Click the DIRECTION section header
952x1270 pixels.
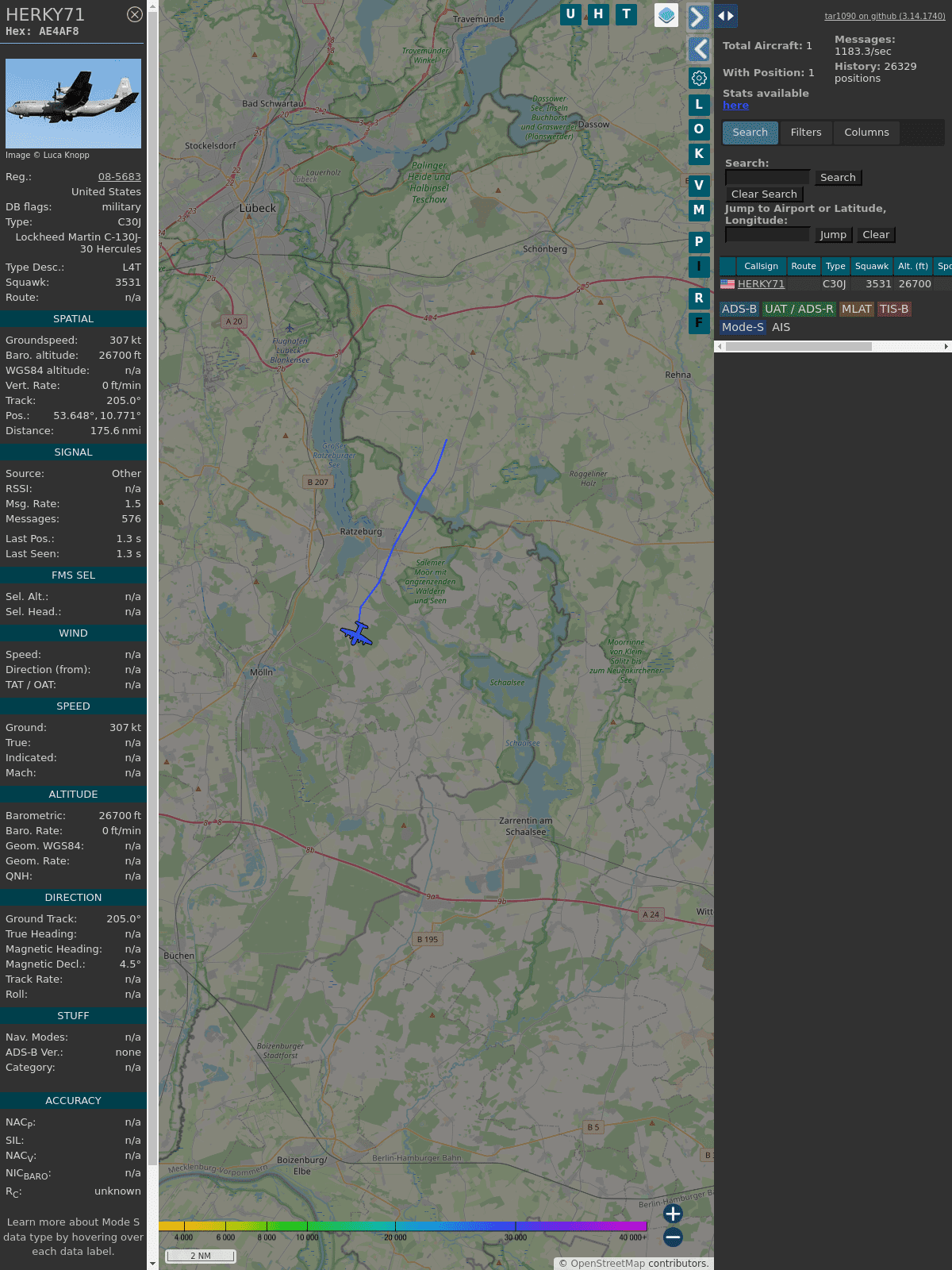(73, 898)
